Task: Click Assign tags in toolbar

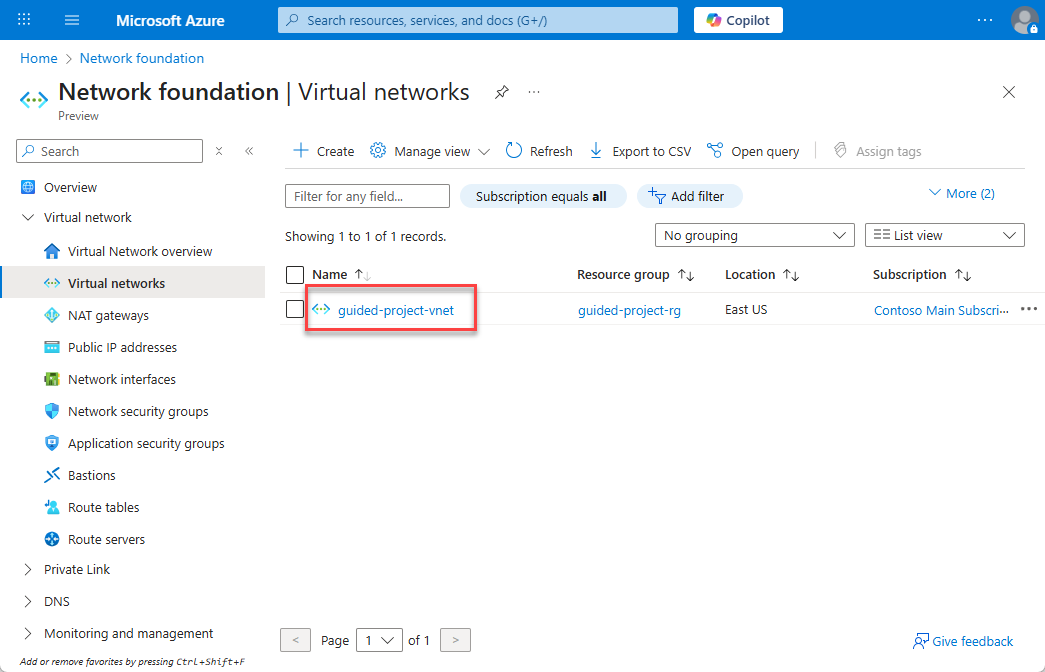Action: (x=877, y=151)
